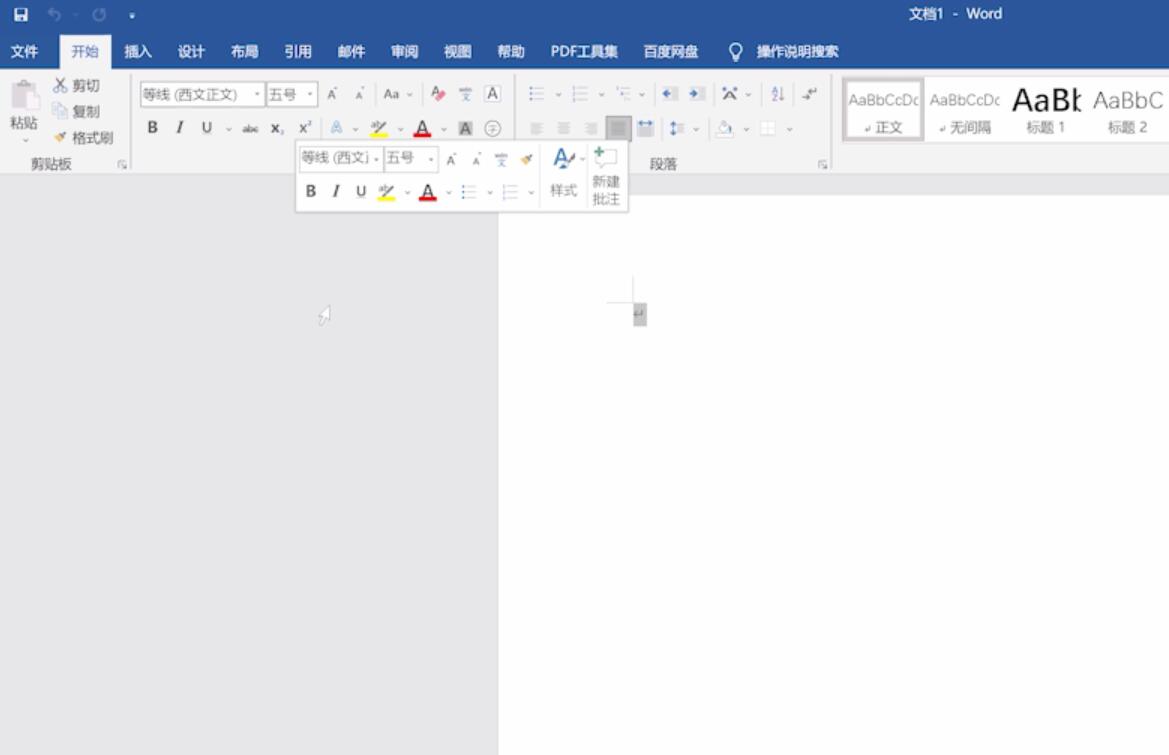Toggle character shading A icon
This screenshot has width=1169, height=755.
[465, 128]
